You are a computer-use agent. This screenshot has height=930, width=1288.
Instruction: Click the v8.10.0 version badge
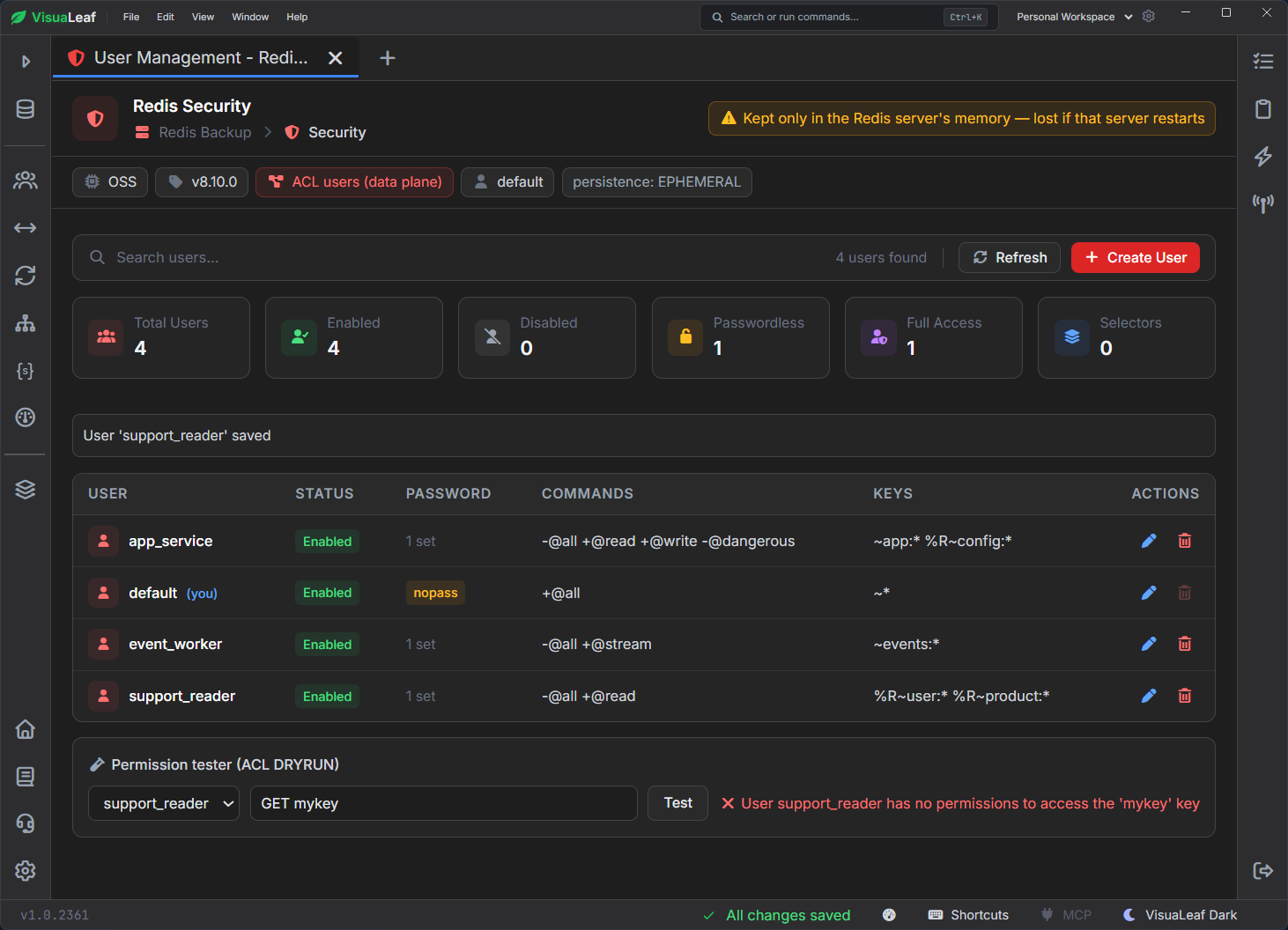tap(202, 182)
